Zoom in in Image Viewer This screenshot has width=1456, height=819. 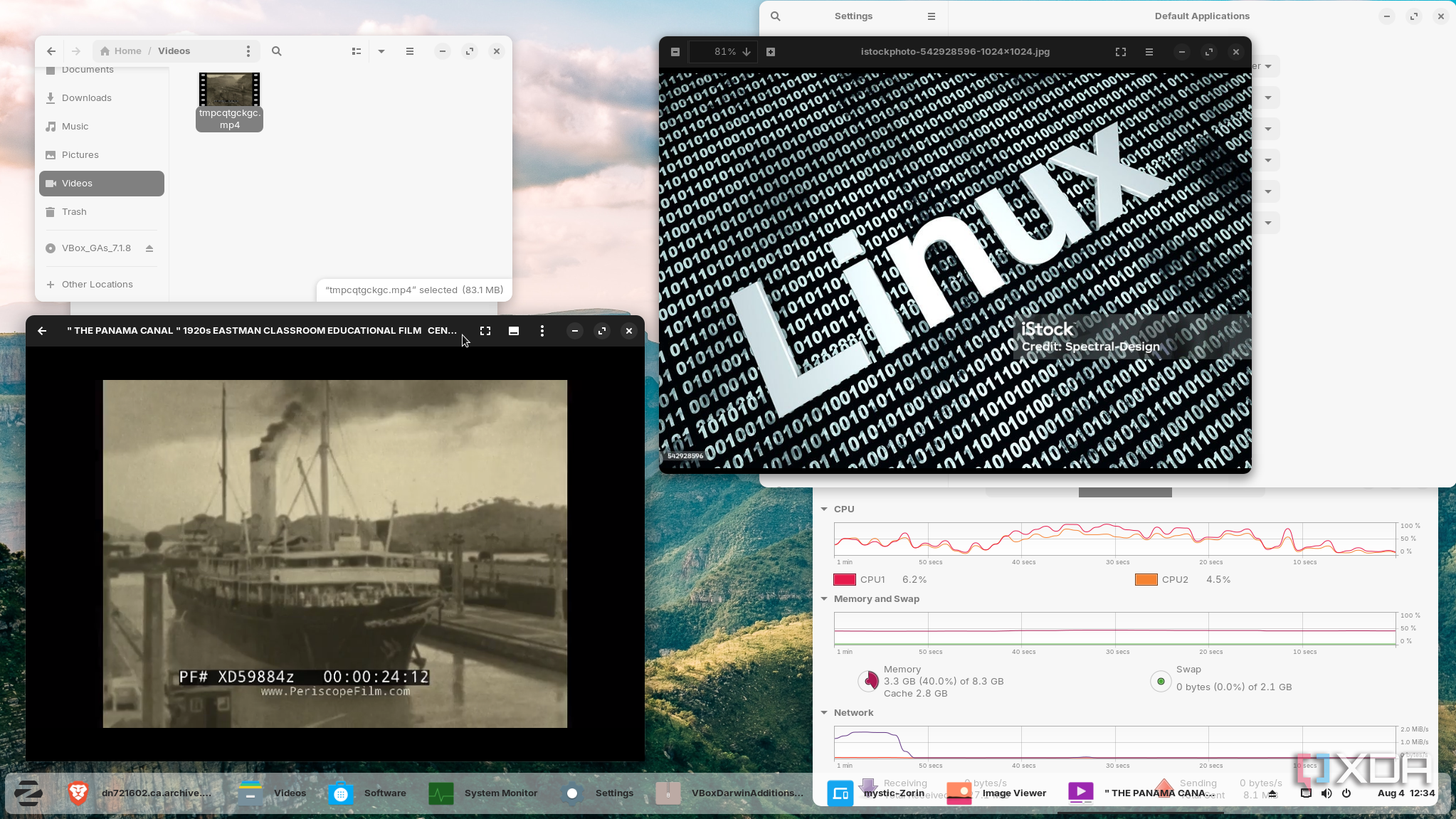(x=771, y=52)
